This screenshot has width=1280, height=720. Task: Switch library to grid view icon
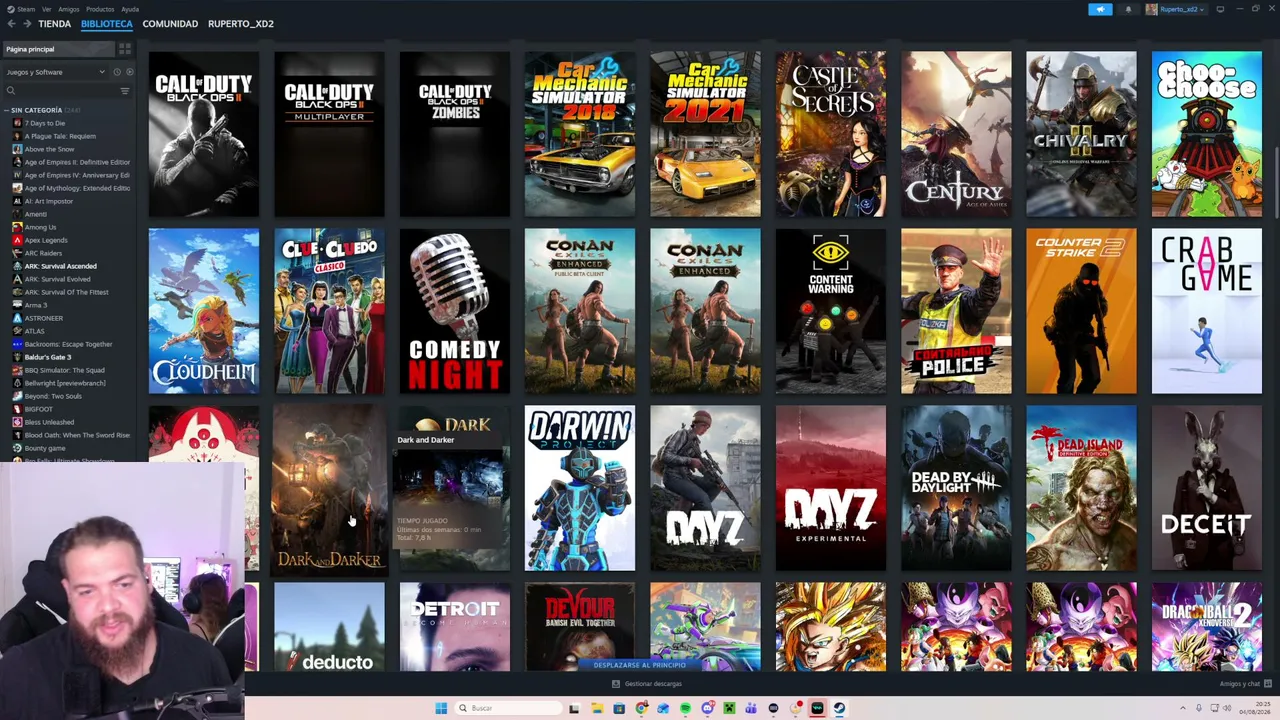click(125, 49)
